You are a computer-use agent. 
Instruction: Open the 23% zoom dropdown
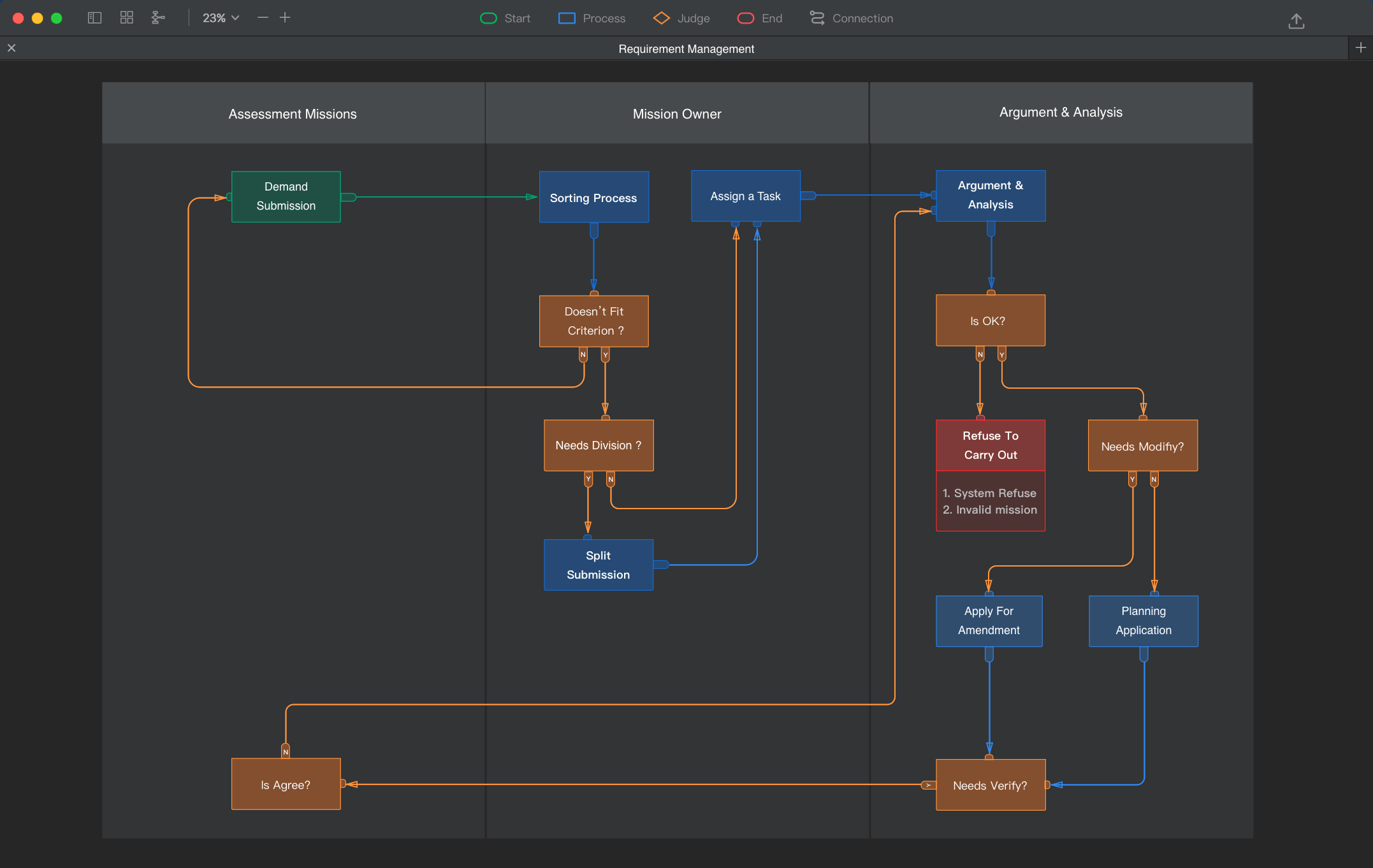pyautogui.click(x=221, y=18)
